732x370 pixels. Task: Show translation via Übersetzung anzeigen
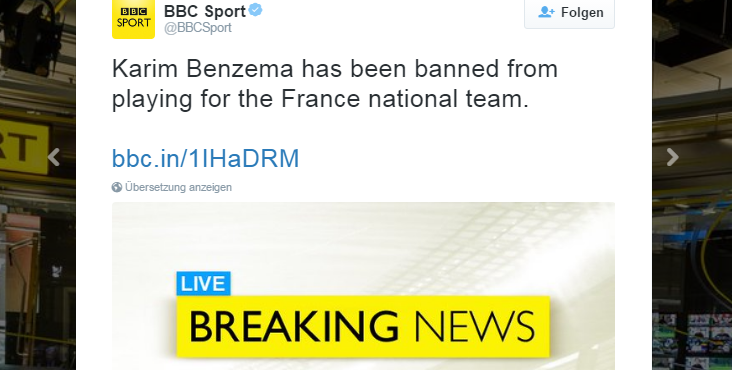[178, 187]
